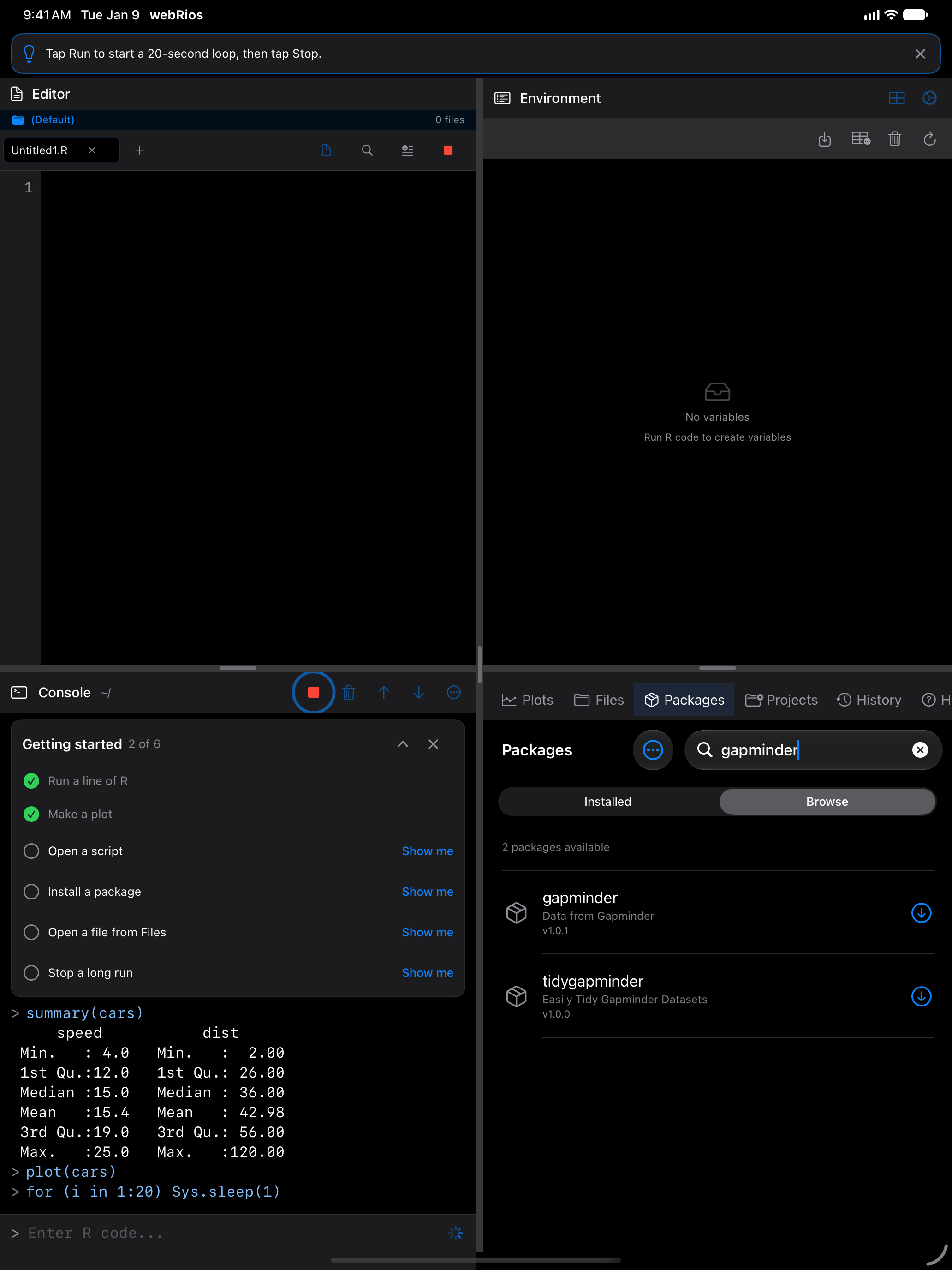Screen dimensions: 952x1270
Task: Select the Browse packages segment
Action: pos(827,802)
